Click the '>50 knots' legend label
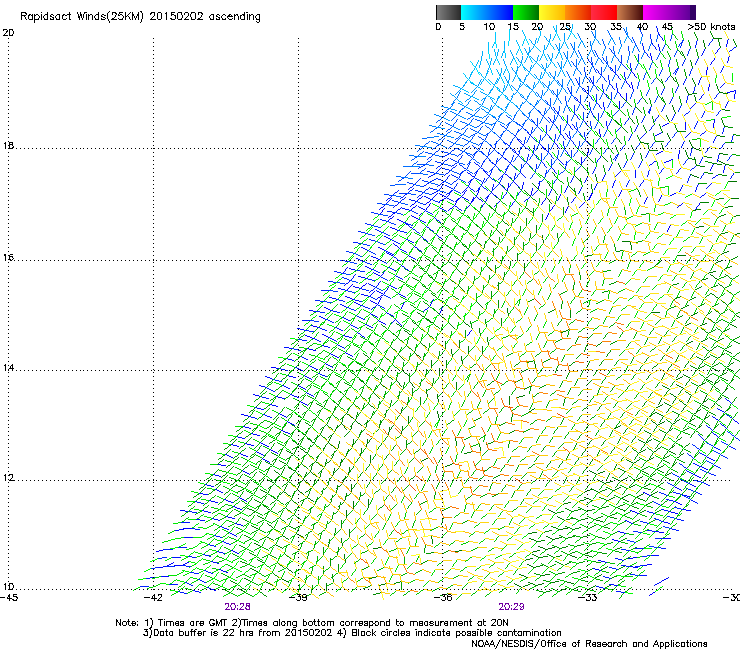 coord(711,27)
